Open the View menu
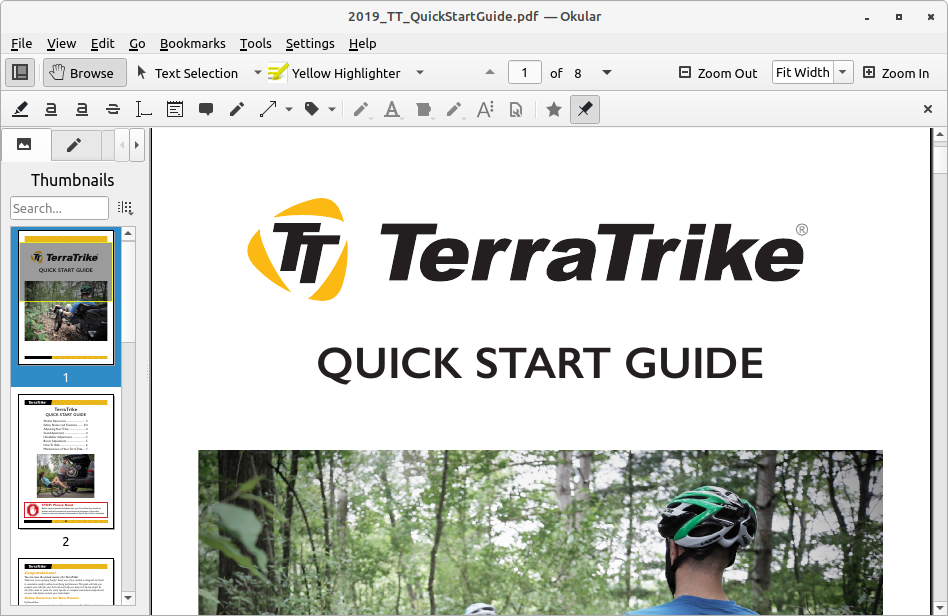This screenshot has height=616, width=948. tap(62, 44)
